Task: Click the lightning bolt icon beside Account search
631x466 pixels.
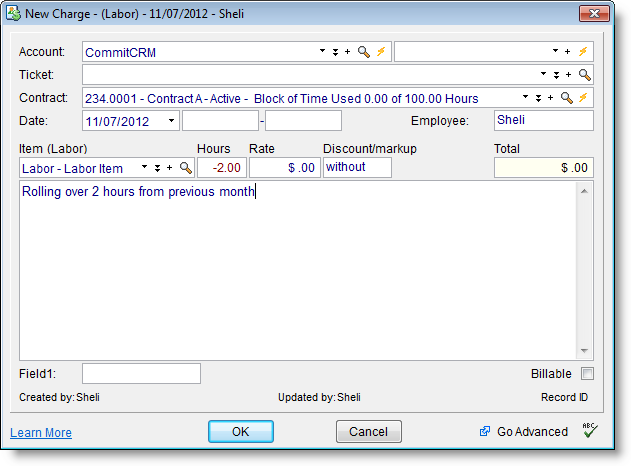Action: pyautogui.click(x=380, y=52)
